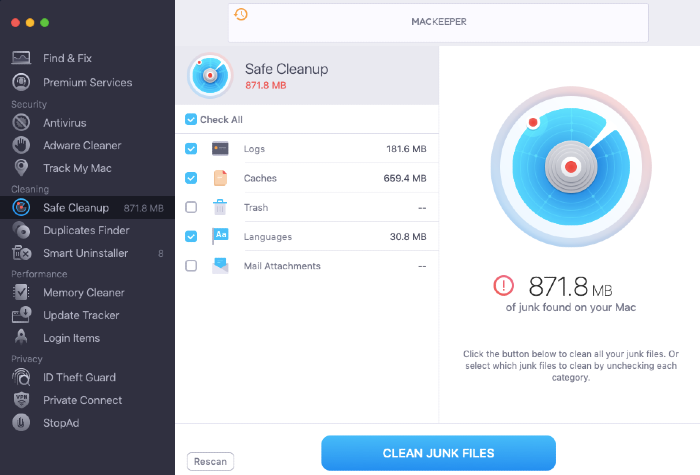Open Smart Uninstaller label
Viewport: 700px width, 475px height.
point(86,253)
